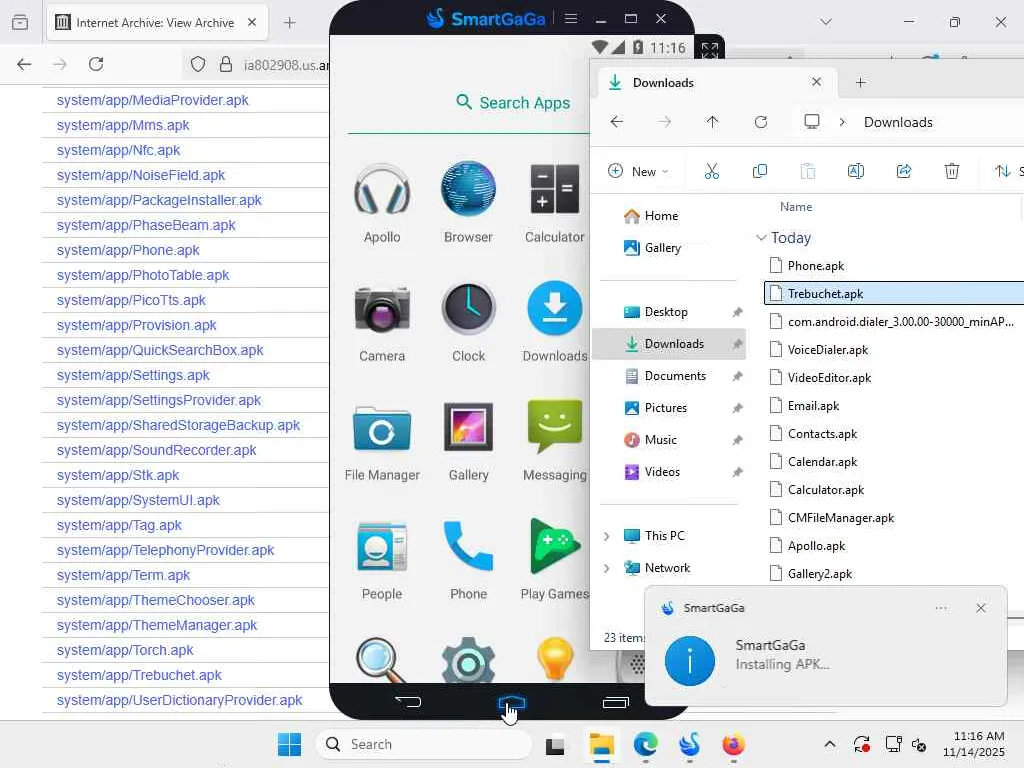Click the taskbar Search box
This screenshot has height=768, width=1024.
pyautogui.click(x=424, y=744)
